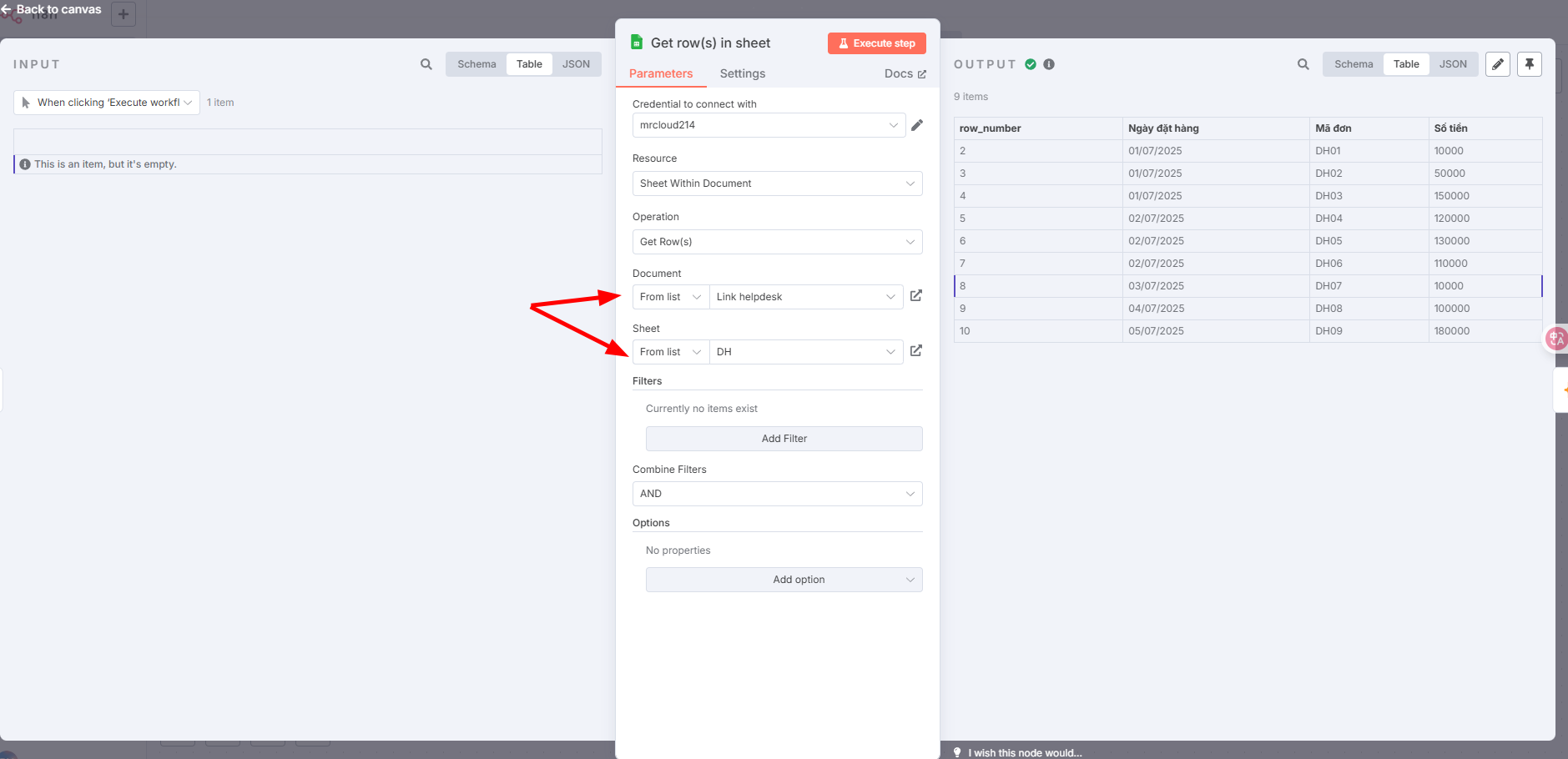Screen dimensions: 1568x759
Task: Click 'I wish this node would...' link
Action: click(1025, 752)
